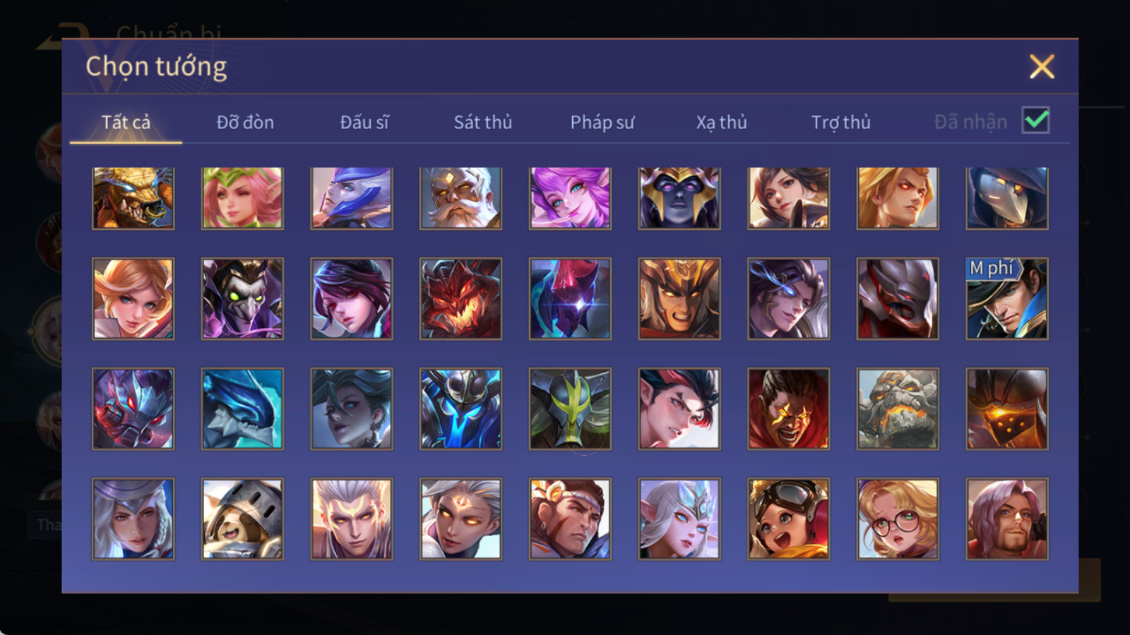Choose the hero marked with M phí label
1130x635 pixels.
point(1007,298)
